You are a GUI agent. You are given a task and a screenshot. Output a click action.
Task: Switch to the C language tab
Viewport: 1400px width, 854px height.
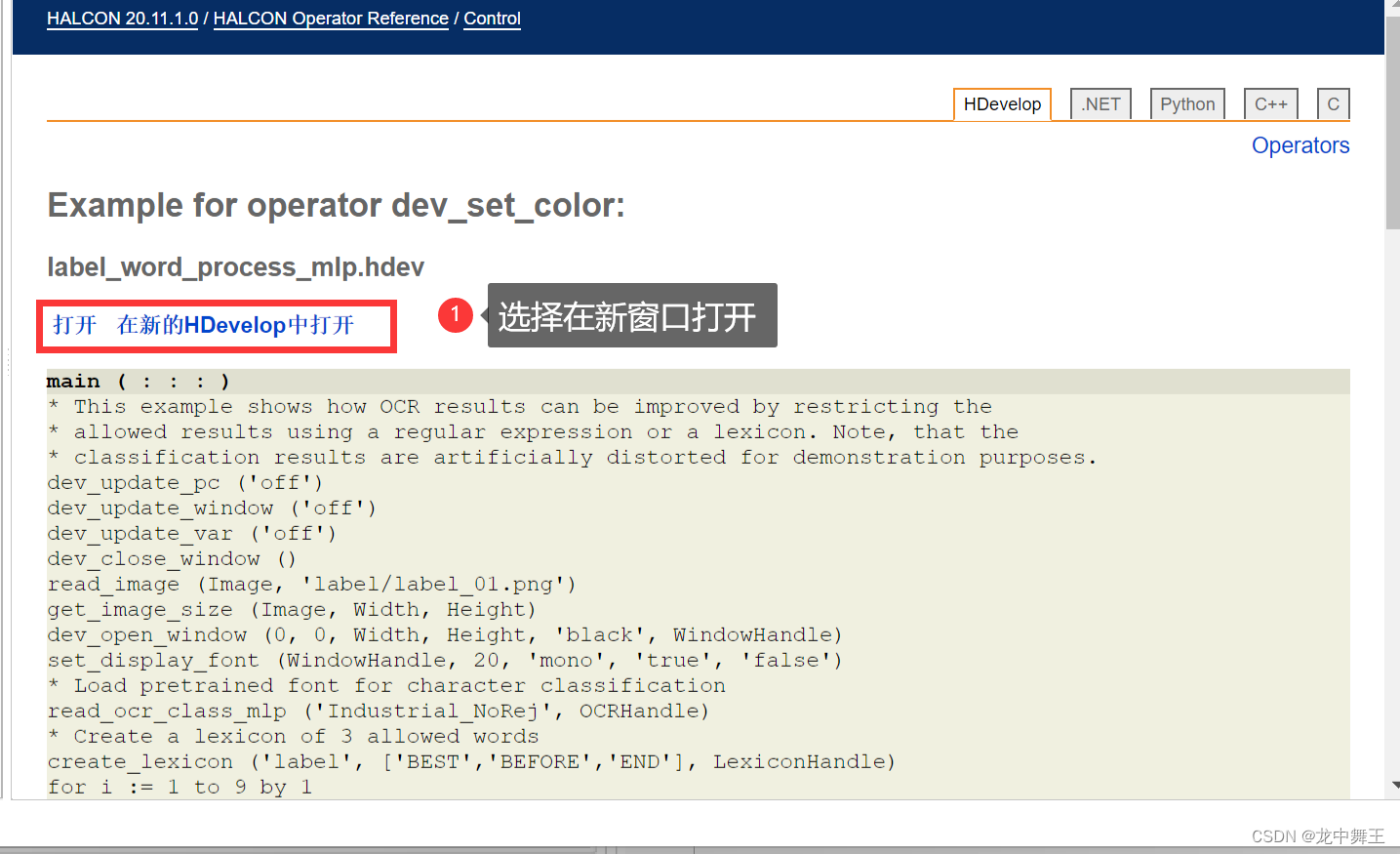coord(1333,104)
